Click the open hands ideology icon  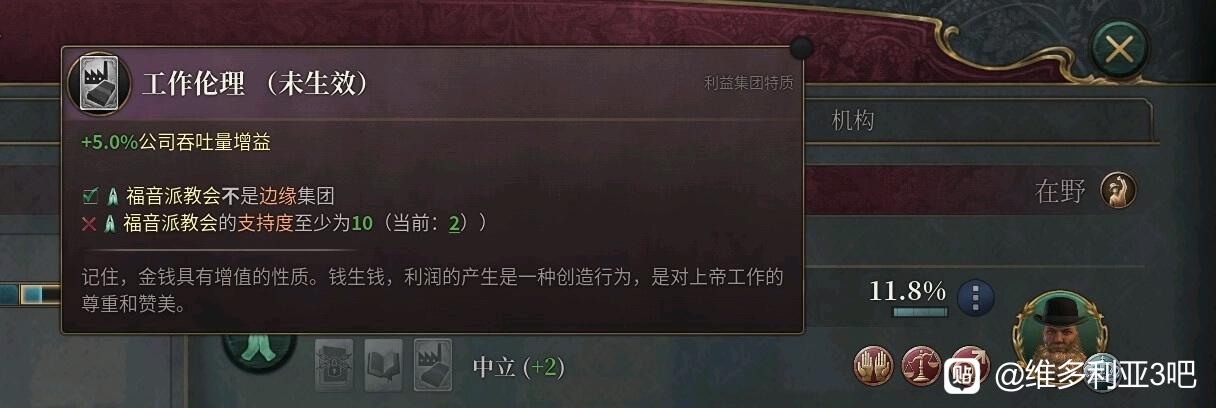click(x=873, y=367)
